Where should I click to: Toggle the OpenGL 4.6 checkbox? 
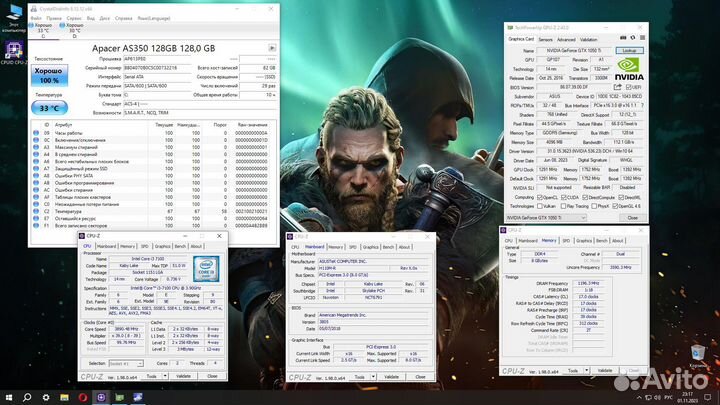click(x=615, y=206)
